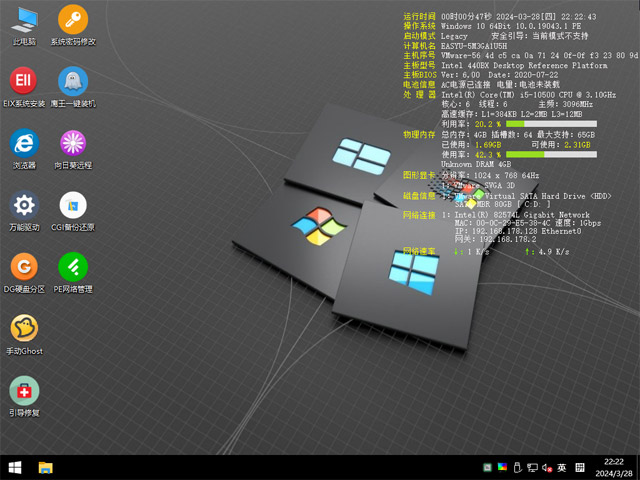
Task: Click the date 2024/3/28 in the taskbar
Action: pyautogui.click(x=614, y=473)
